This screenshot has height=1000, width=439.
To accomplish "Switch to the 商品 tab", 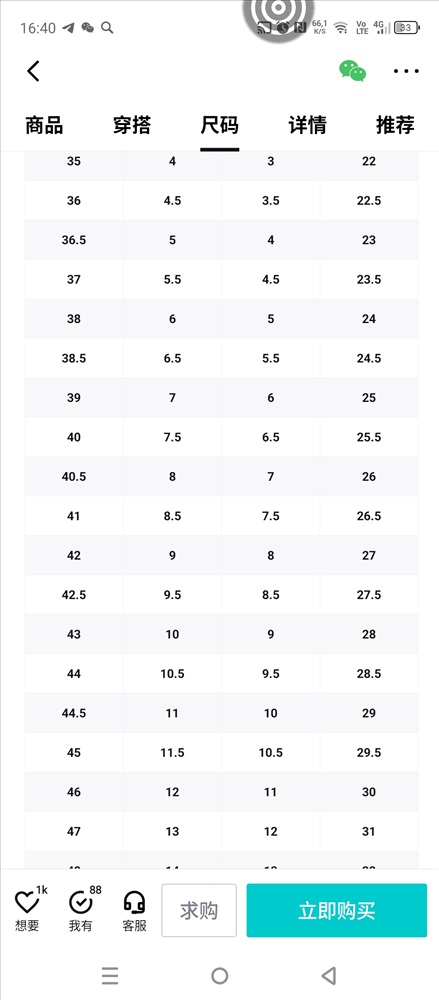I will click(44, 125).
